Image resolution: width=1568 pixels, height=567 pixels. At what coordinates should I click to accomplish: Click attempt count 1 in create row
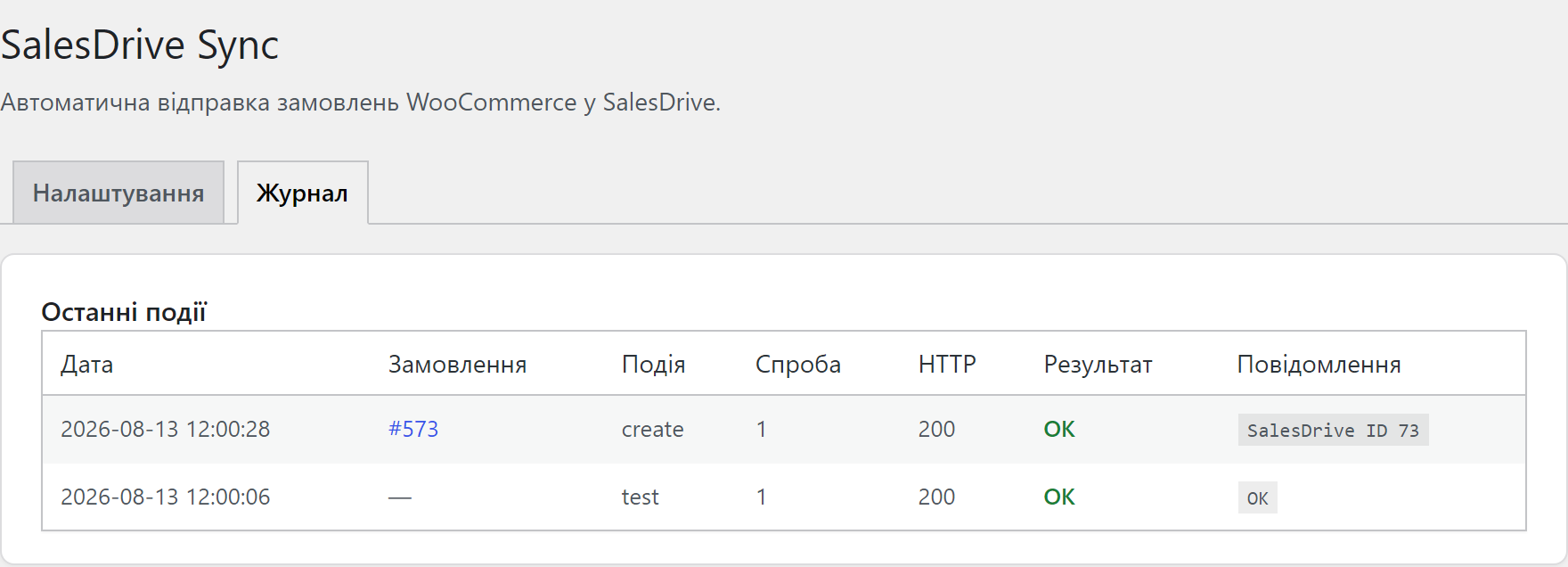pos(762,429)
